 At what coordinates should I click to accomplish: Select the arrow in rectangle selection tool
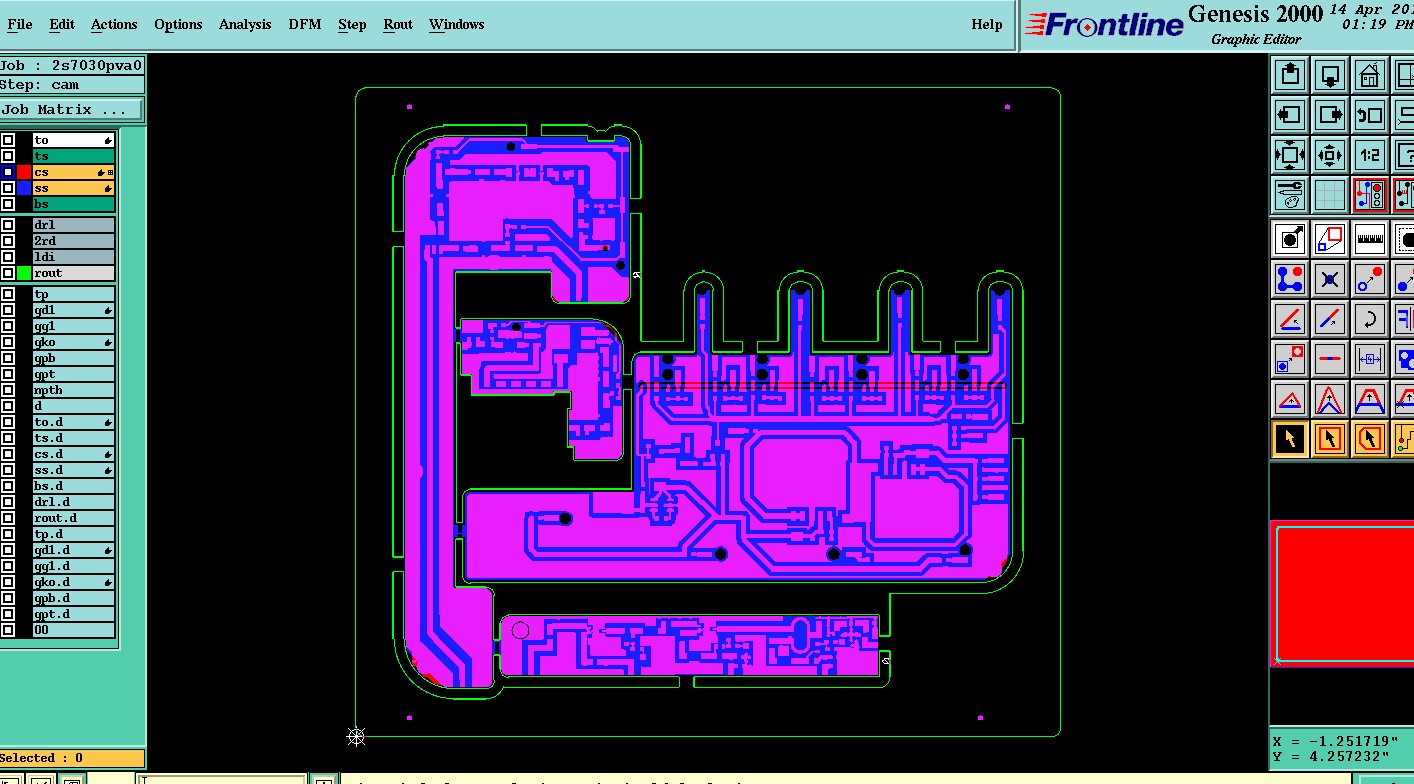point(1330,438)
